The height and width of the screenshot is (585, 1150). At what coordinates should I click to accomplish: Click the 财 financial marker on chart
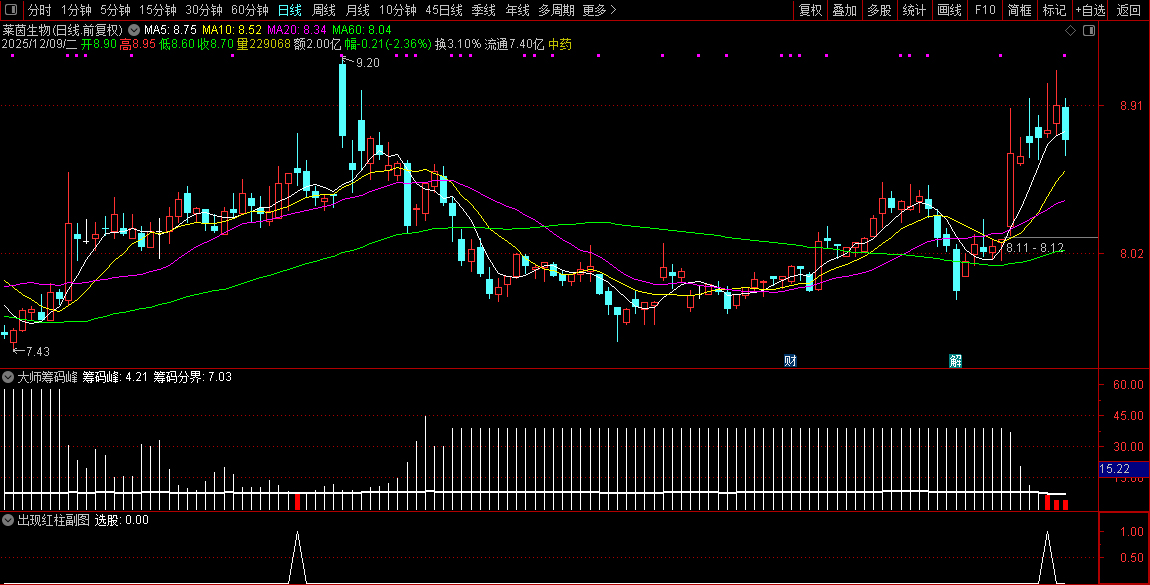[790, 360]
